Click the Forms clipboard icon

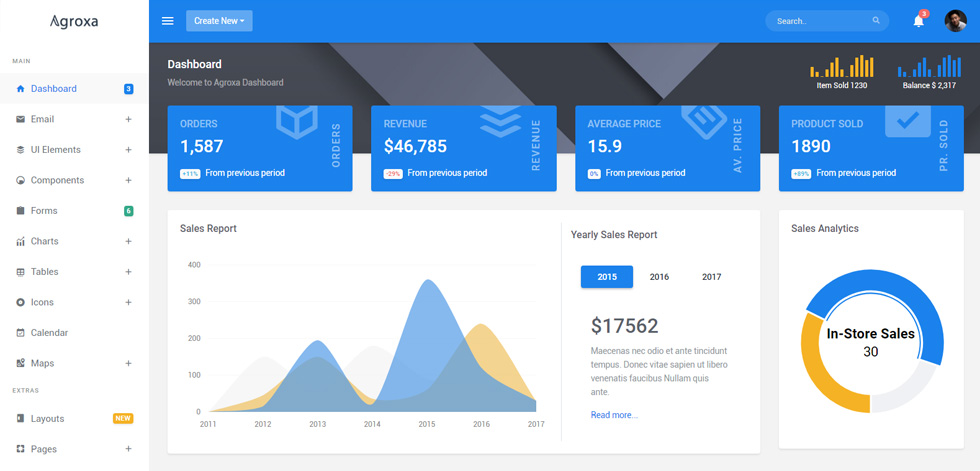(20, 211)
